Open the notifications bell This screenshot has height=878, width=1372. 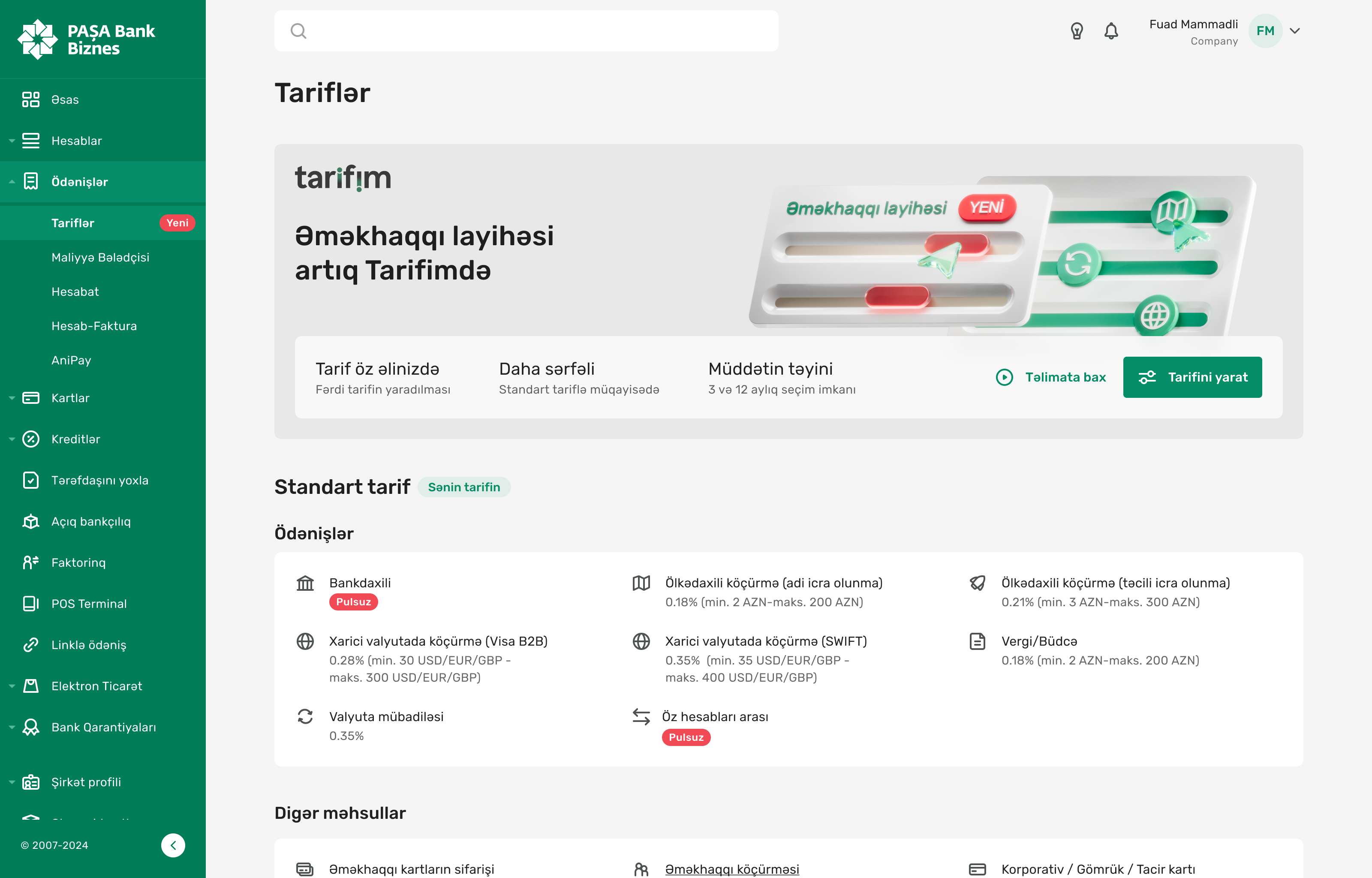tap(1111, 31)
